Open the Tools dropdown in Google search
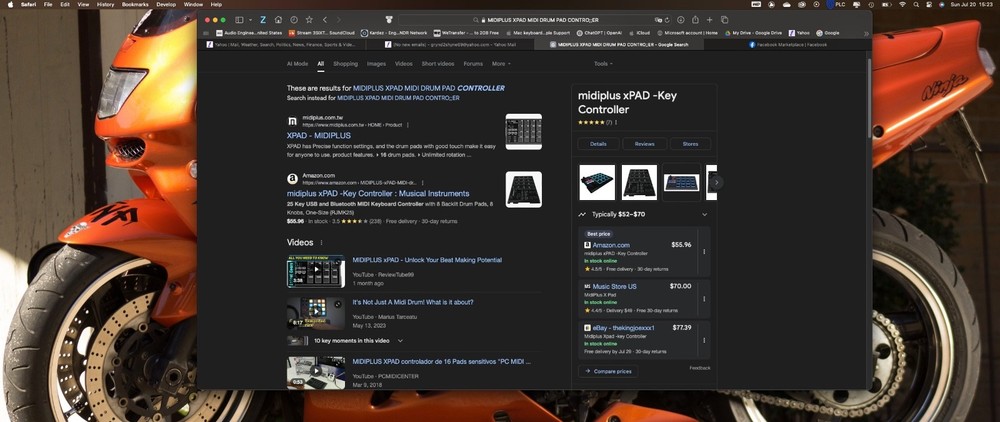This screenshot has width=1000, height=422. click(602, 63)
